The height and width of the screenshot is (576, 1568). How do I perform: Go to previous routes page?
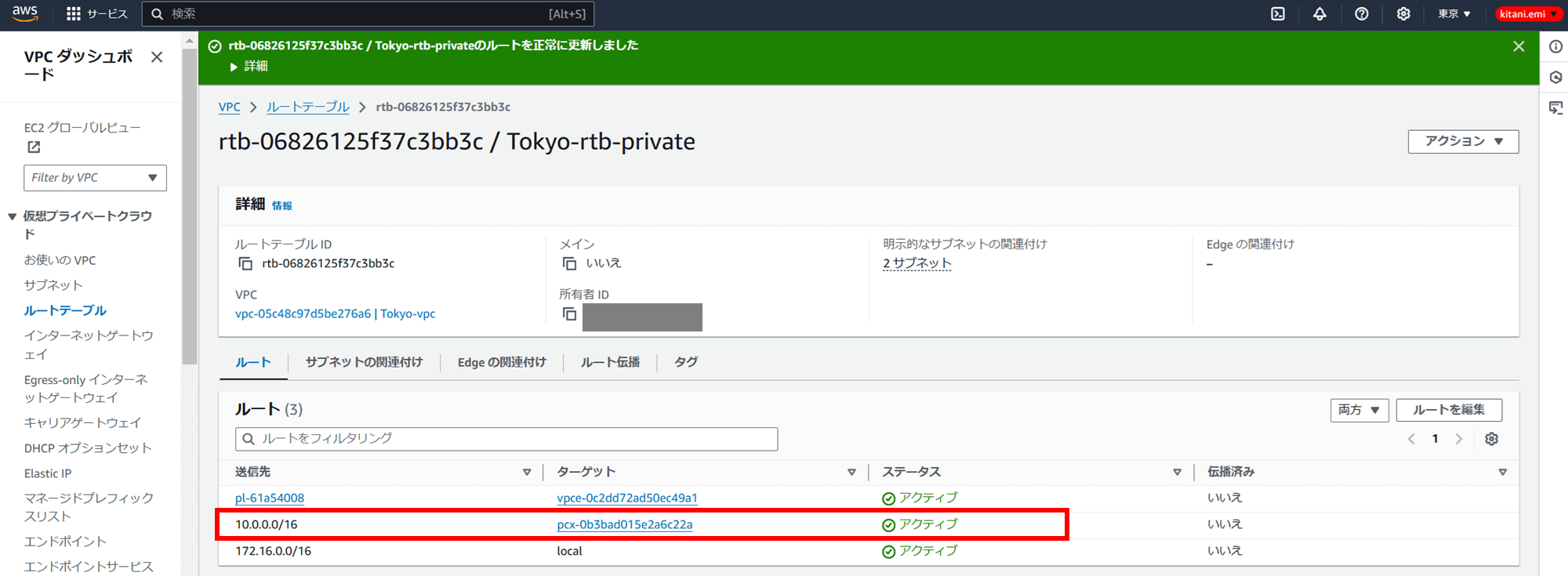pos(1411,439)
